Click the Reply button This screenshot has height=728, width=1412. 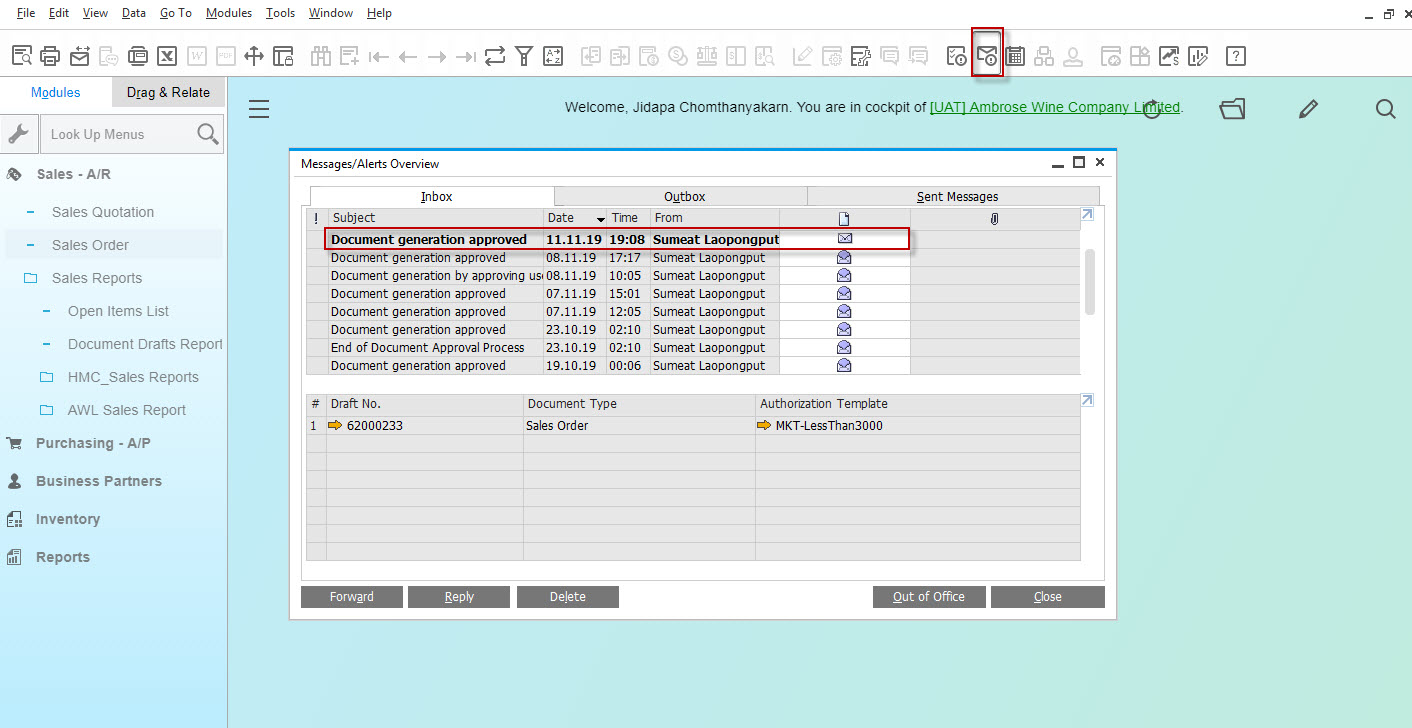[x=459, y=597]
